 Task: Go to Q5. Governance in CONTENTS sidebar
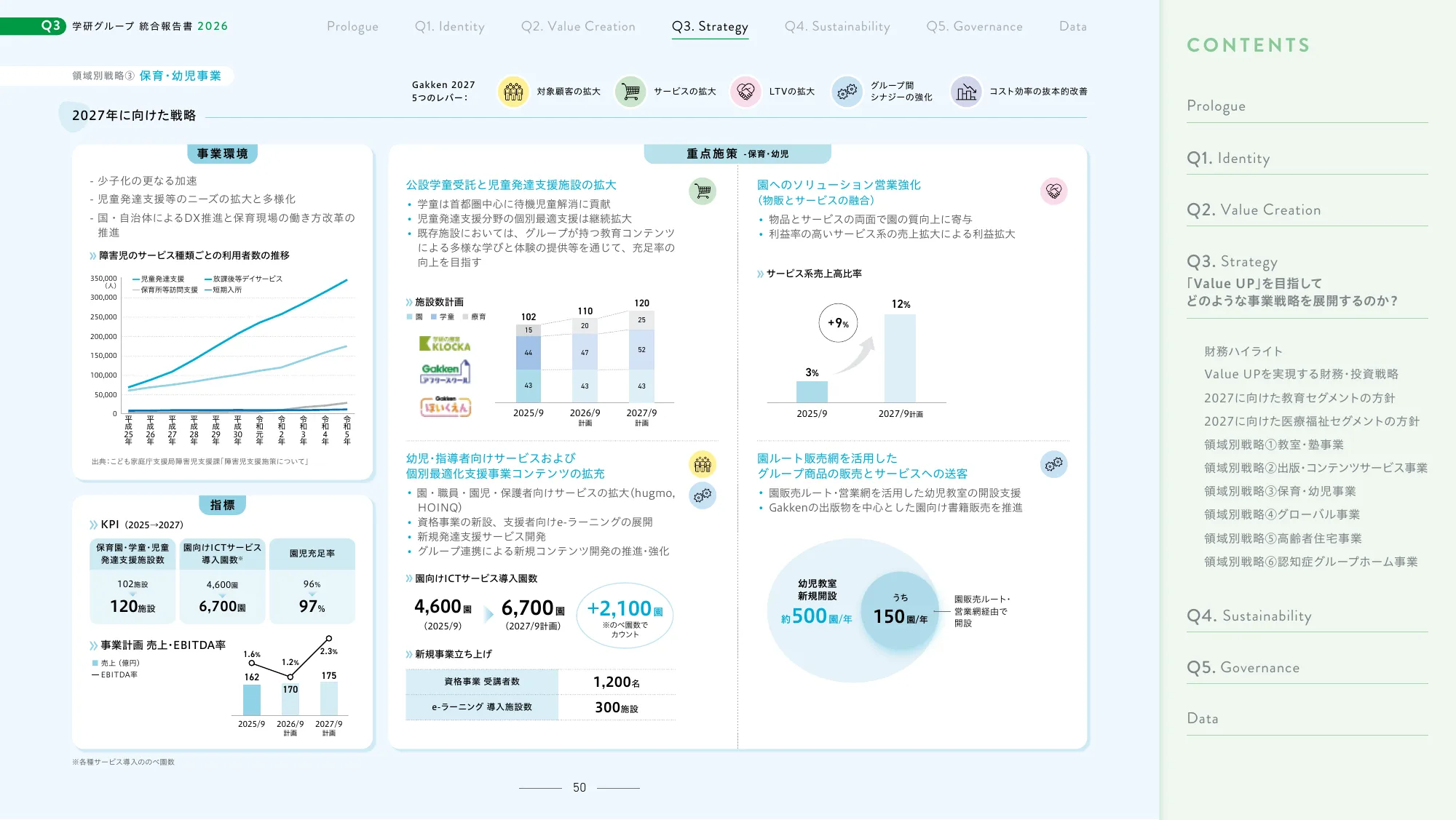tap(1243, 667)
